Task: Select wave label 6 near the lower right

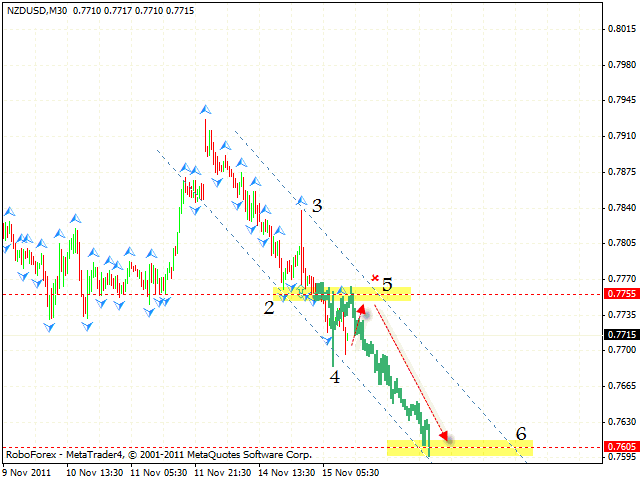Action: [520, 434]
